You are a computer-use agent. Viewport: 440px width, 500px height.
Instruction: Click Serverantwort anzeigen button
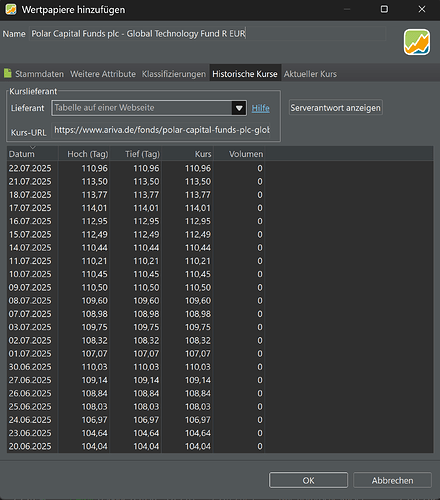(335, 108)
